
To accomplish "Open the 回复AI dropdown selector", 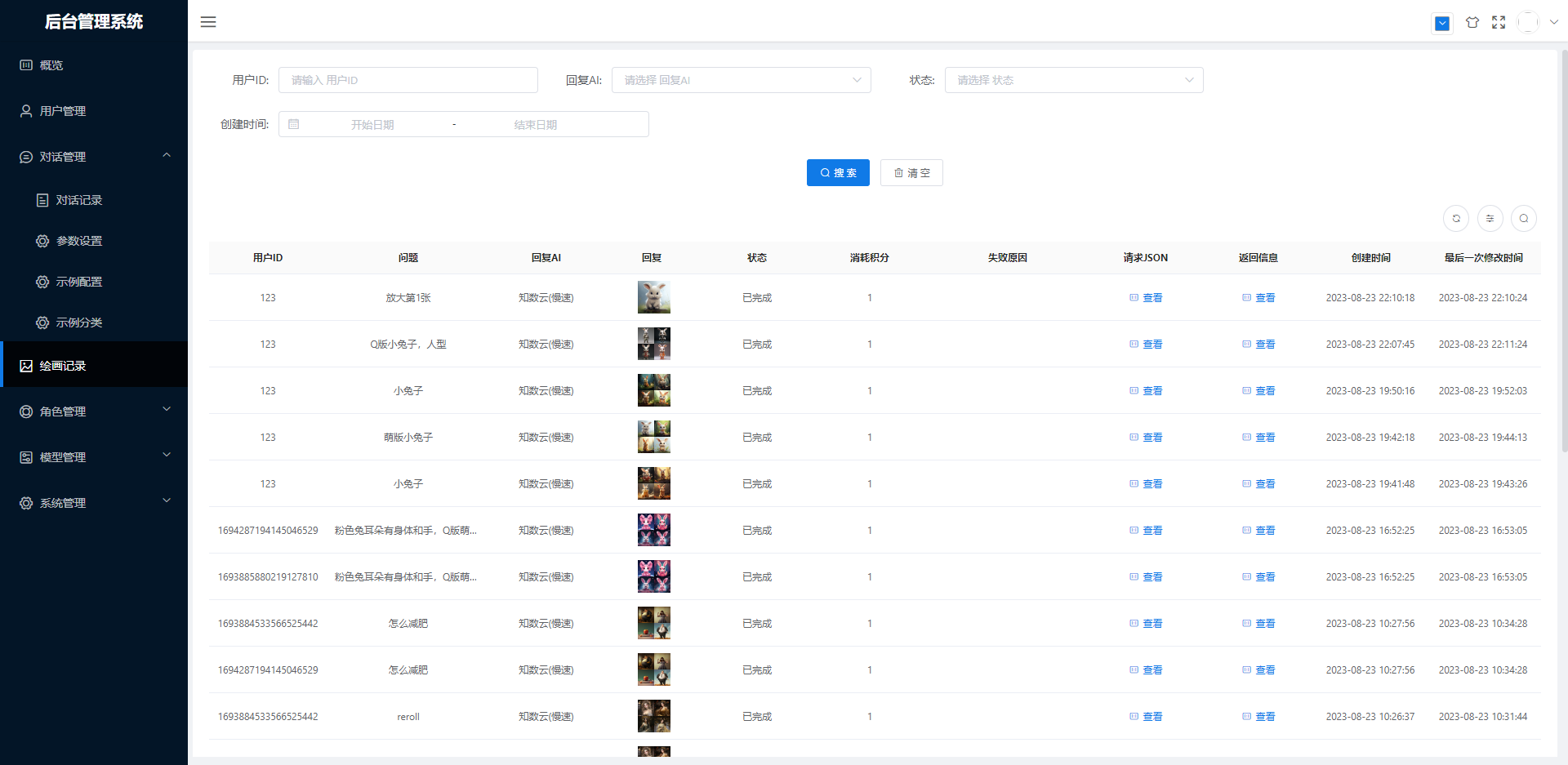I will pyautogui.click(x=741, y=80).
